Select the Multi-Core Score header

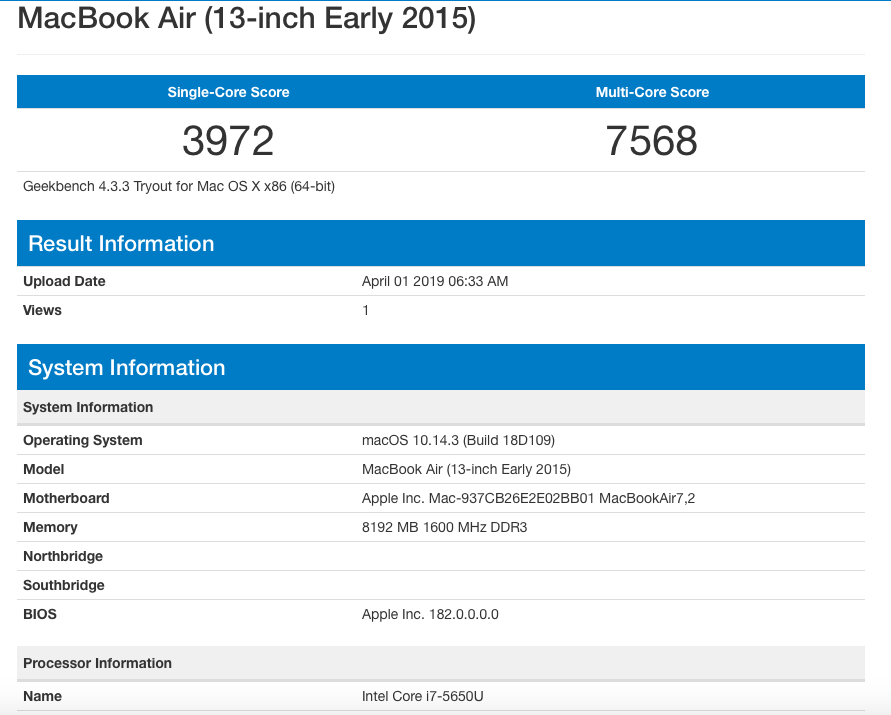pyautogui.click(x=652, y=92)
